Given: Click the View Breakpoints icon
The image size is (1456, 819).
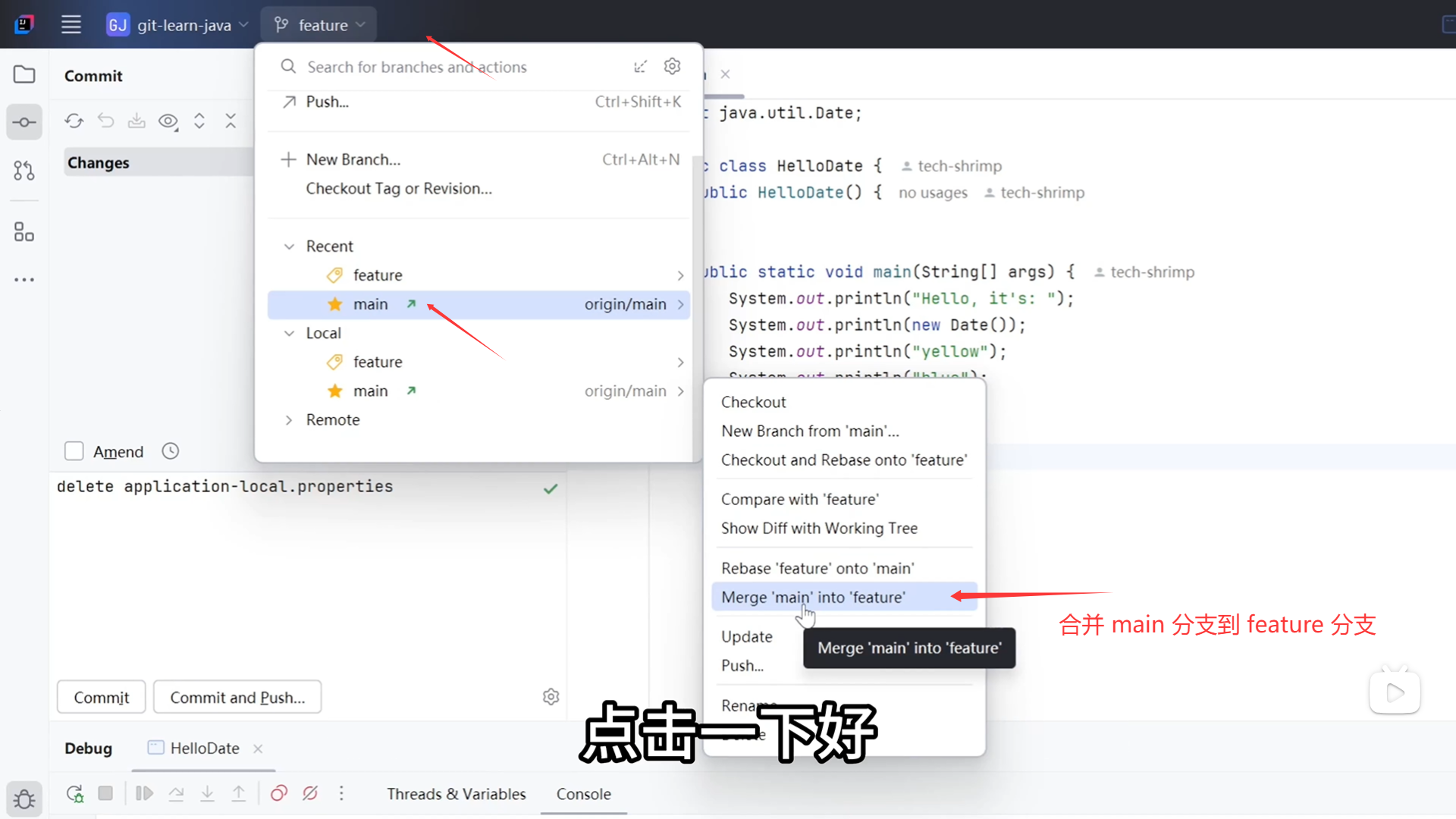Looking at the screenshot, I should pyautogui.click(x=278, y=793).
